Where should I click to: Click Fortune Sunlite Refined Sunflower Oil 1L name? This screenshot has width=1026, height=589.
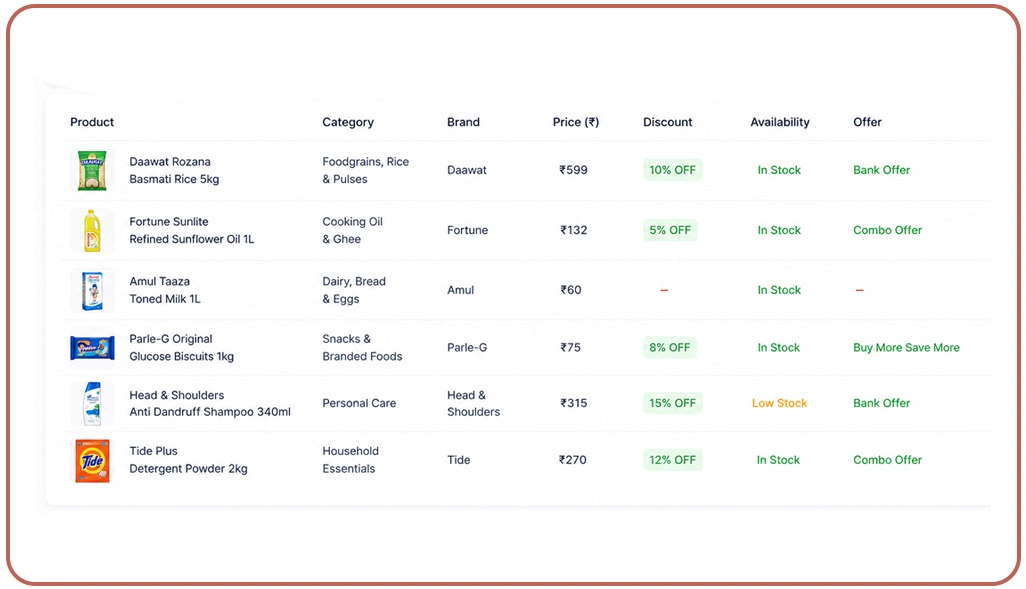click(x=192, y=230)
